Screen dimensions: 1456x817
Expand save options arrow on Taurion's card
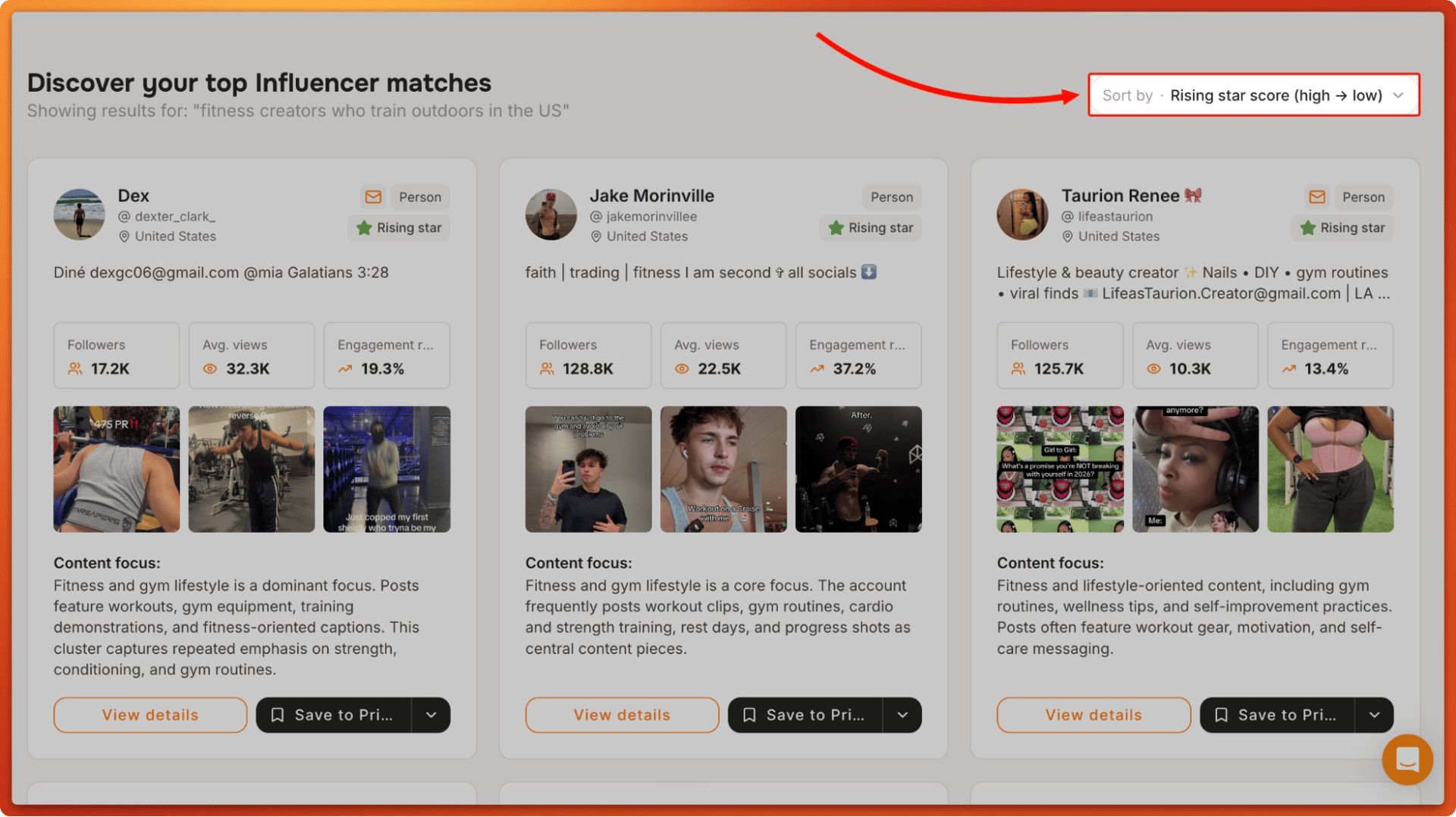coord(1374,715)
